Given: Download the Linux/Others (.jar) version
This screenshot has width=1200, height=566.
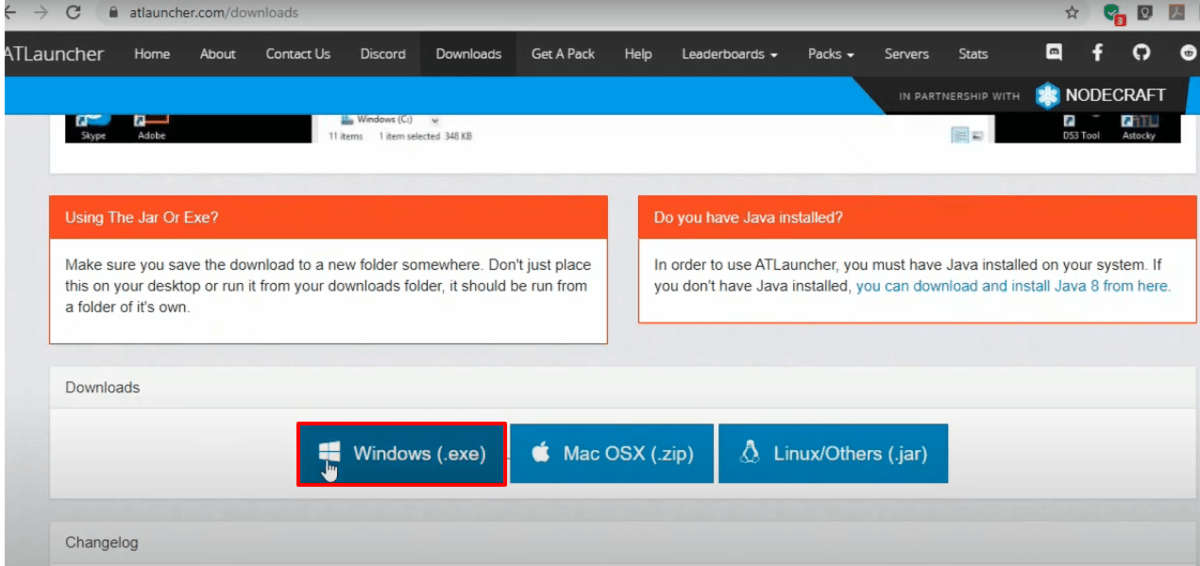Looking at the screenshot, I should coord(833,453).
